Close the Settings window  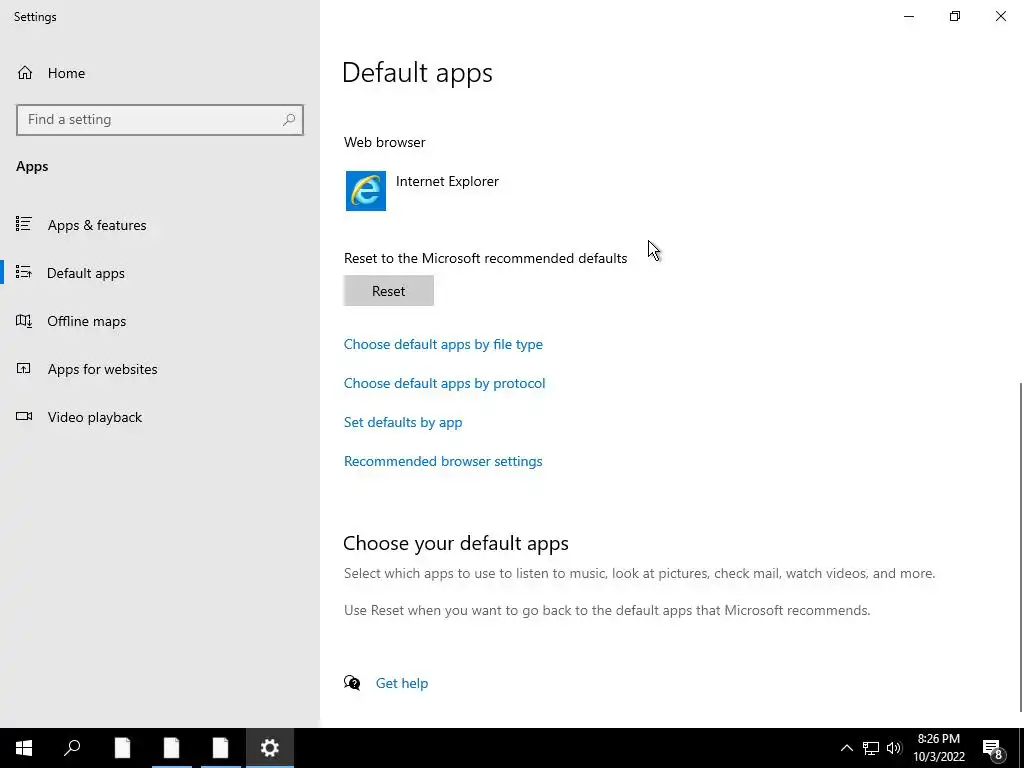click(x=1000, y=16)
